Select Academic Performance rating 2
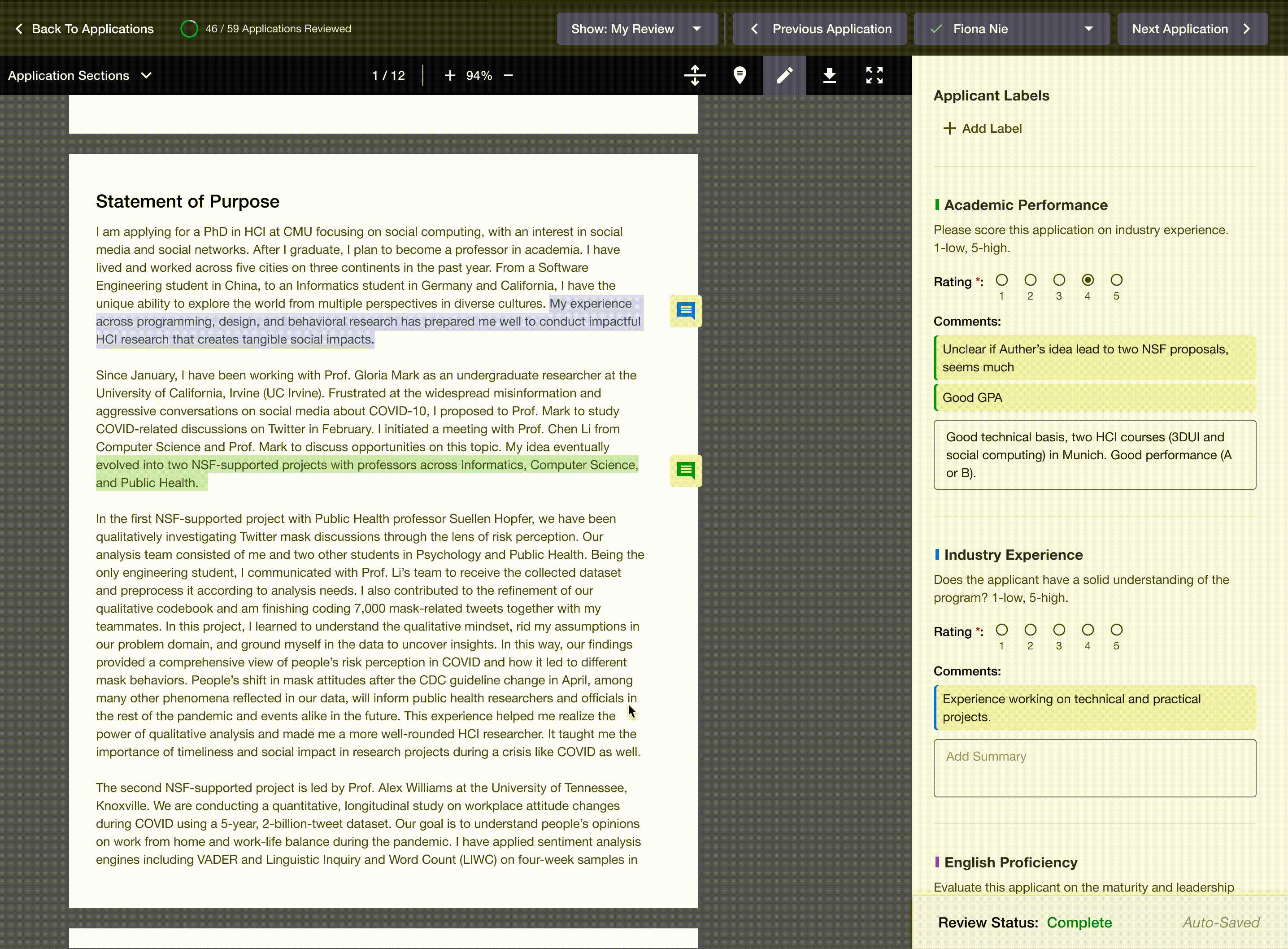Viewport: 1288px width, 949px height. click(1030, 280)
